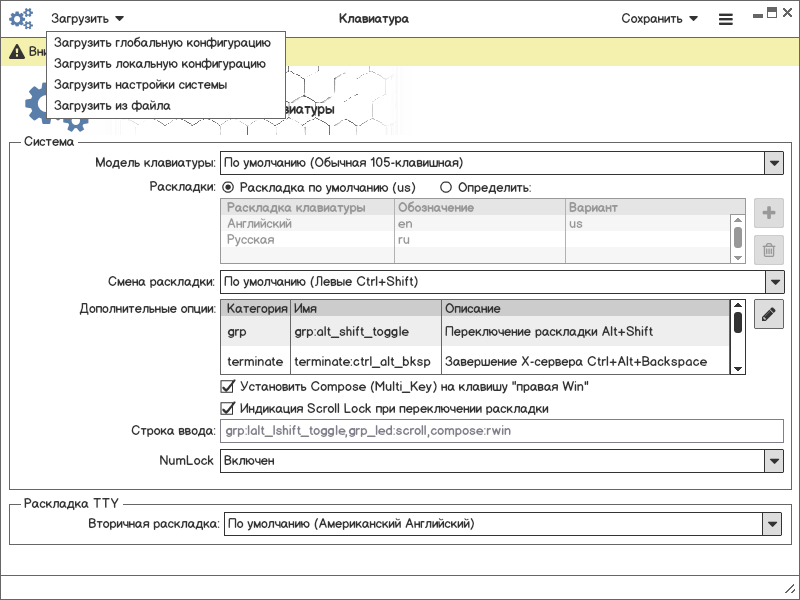Expand the "Модель клавиатуры" dropdown
Viewport: 800px width, 600px height.
pyautogui.click(x=773, y=162)
